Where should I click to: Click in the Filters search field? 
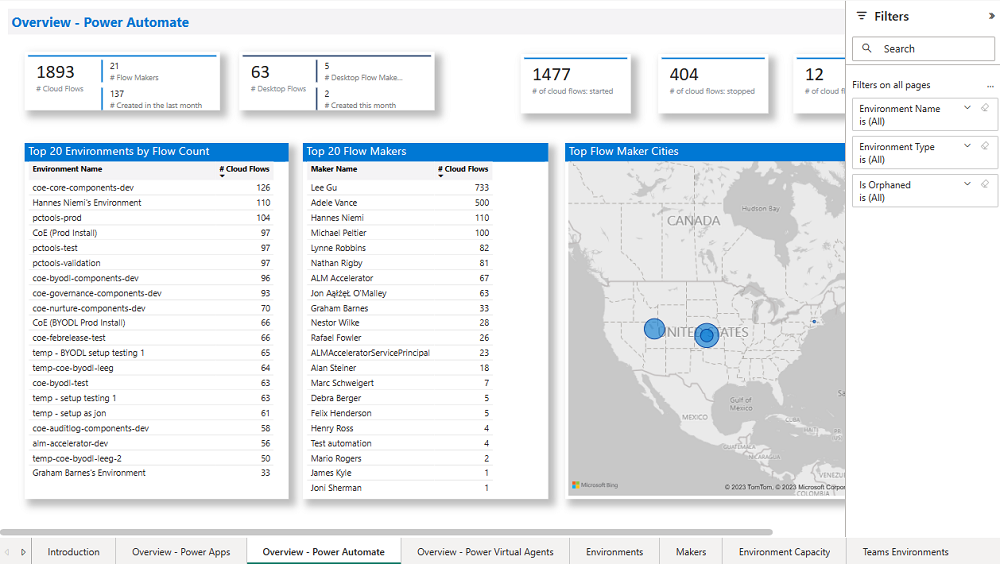point(923,48)
